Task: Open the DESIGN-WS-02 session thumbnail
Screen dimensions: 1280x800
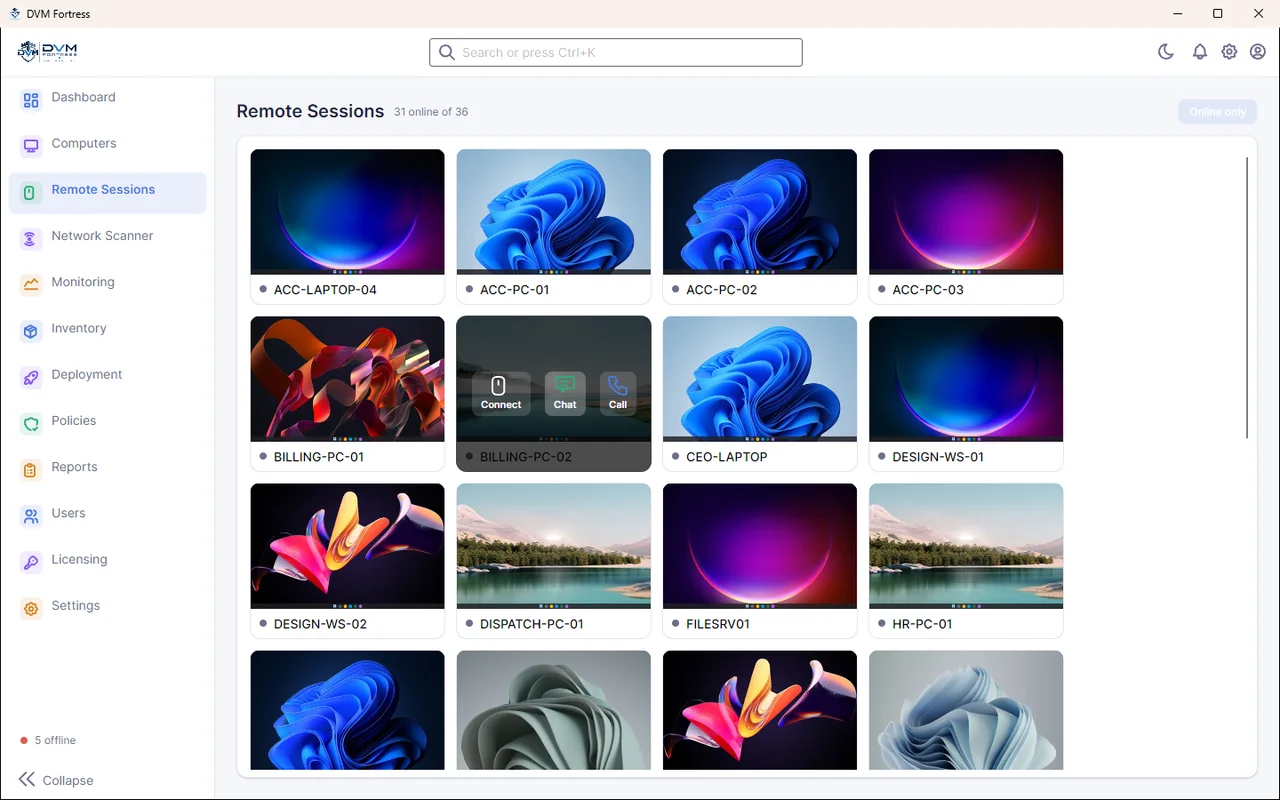Action: [347, 546]
